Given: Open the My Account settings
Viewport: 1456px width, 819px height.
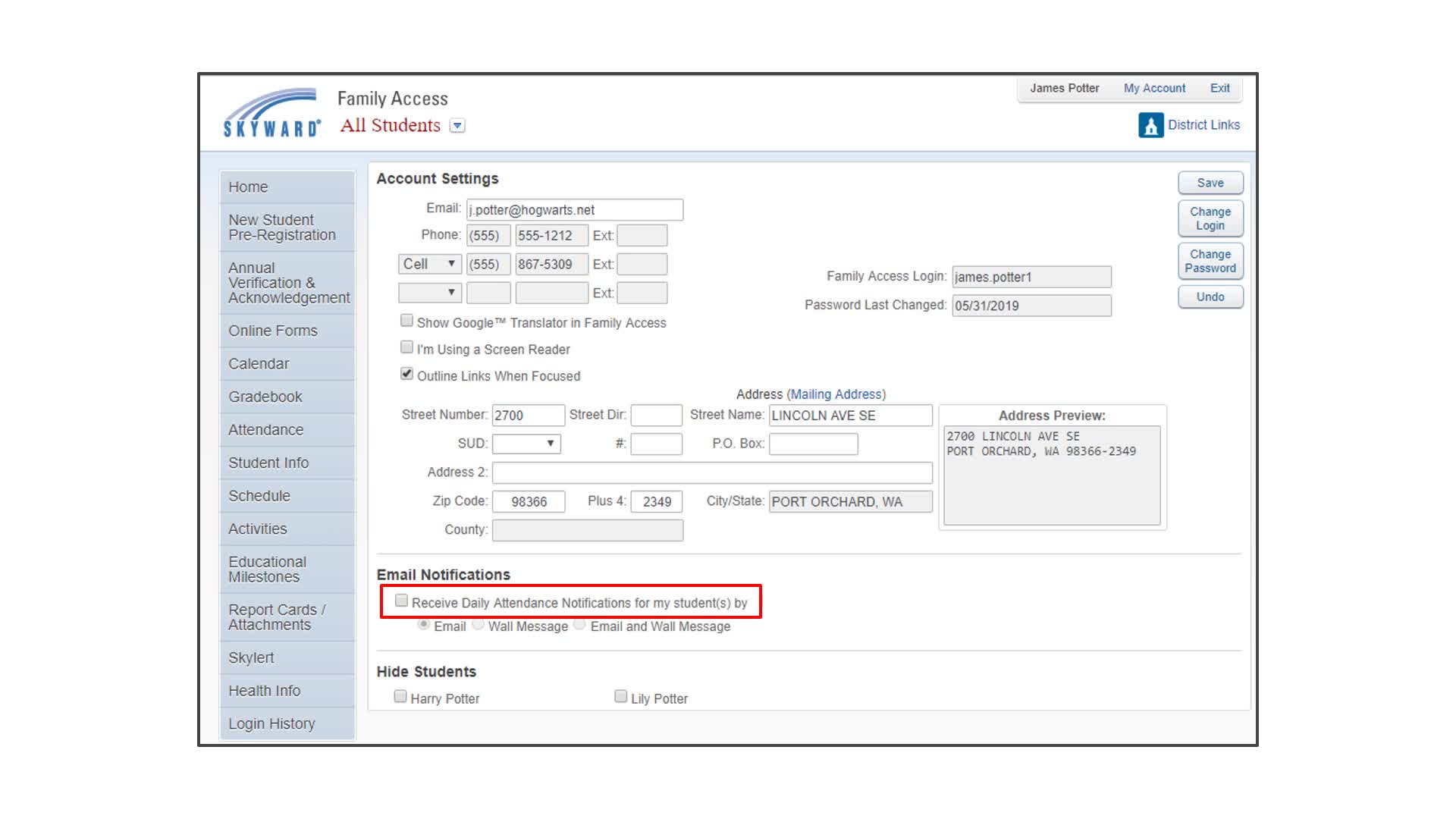Looking at the screenshot, I should coord(1155,88).
